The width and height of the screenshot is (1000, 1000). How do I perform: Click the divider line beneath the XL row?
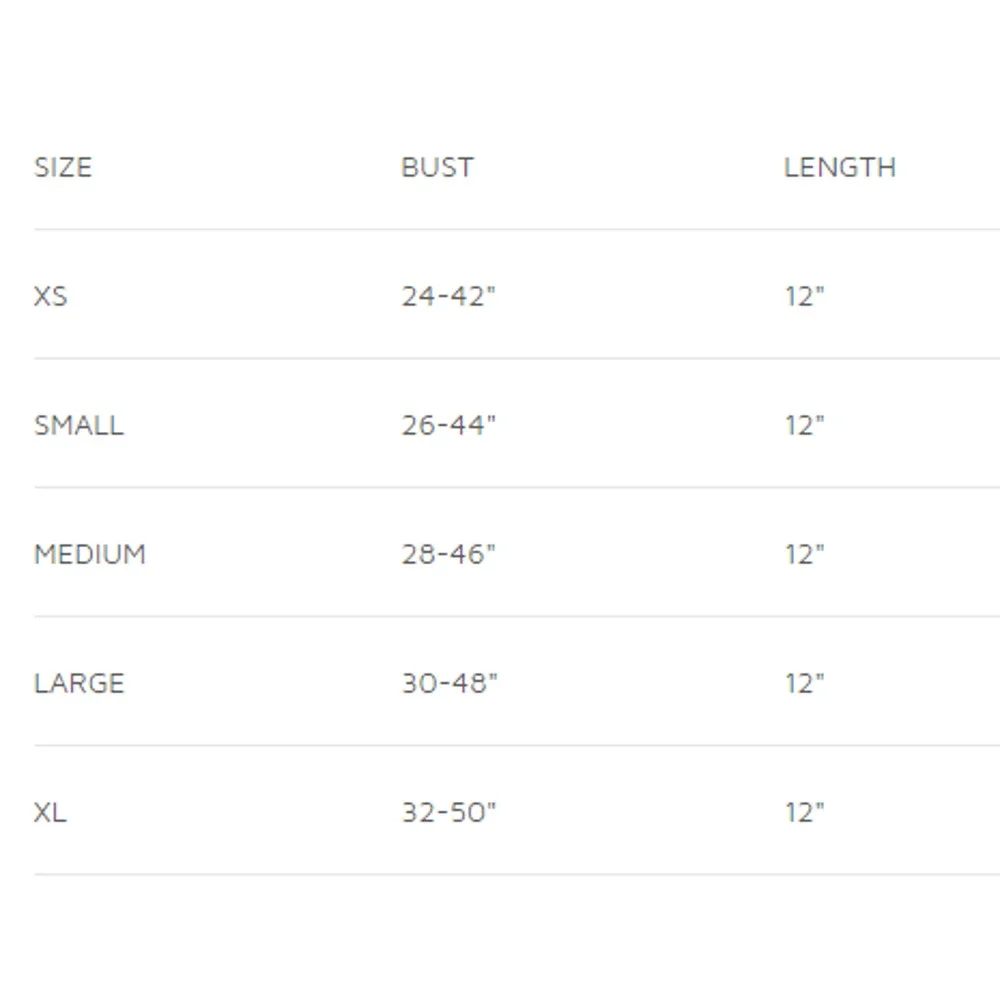tap(517, 874)
